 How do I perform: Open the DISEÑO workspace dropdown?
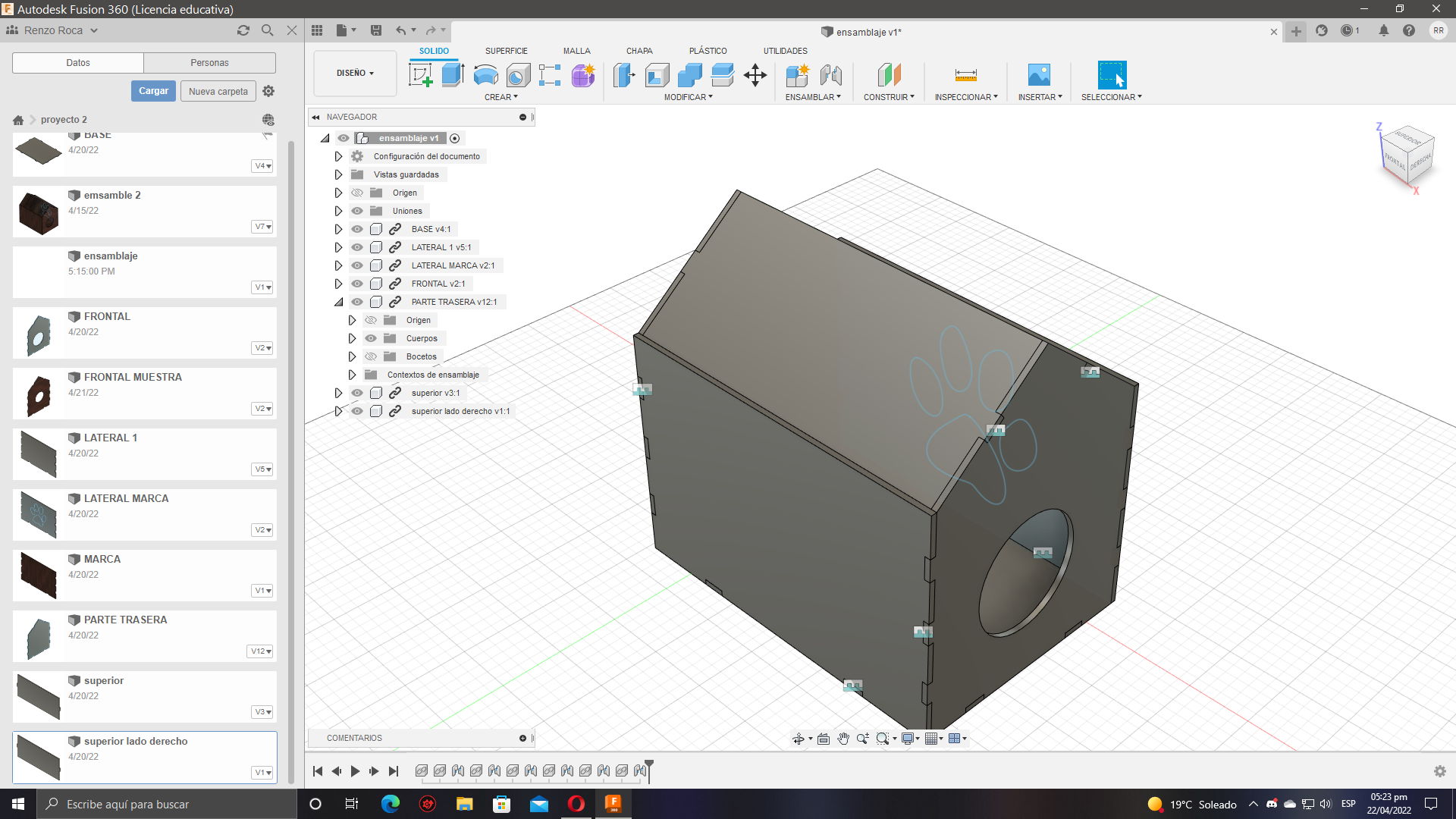355,74
